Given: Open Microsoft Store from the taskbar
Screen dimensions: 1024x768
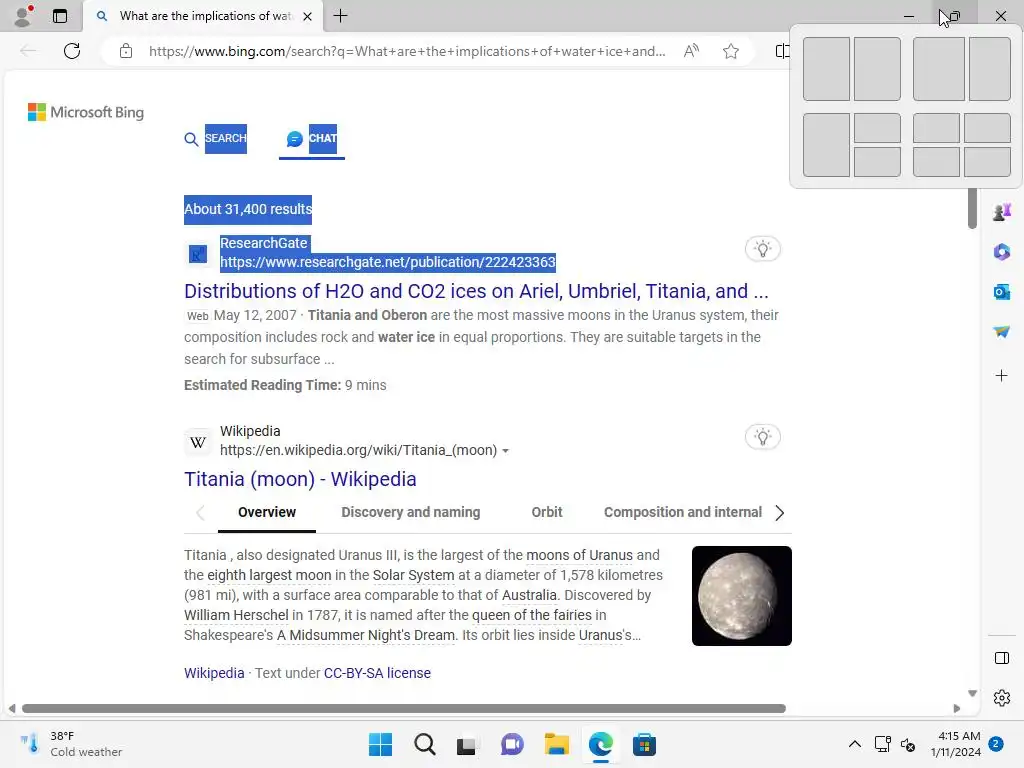Looking at the screenshot, I should click(644, 744).
